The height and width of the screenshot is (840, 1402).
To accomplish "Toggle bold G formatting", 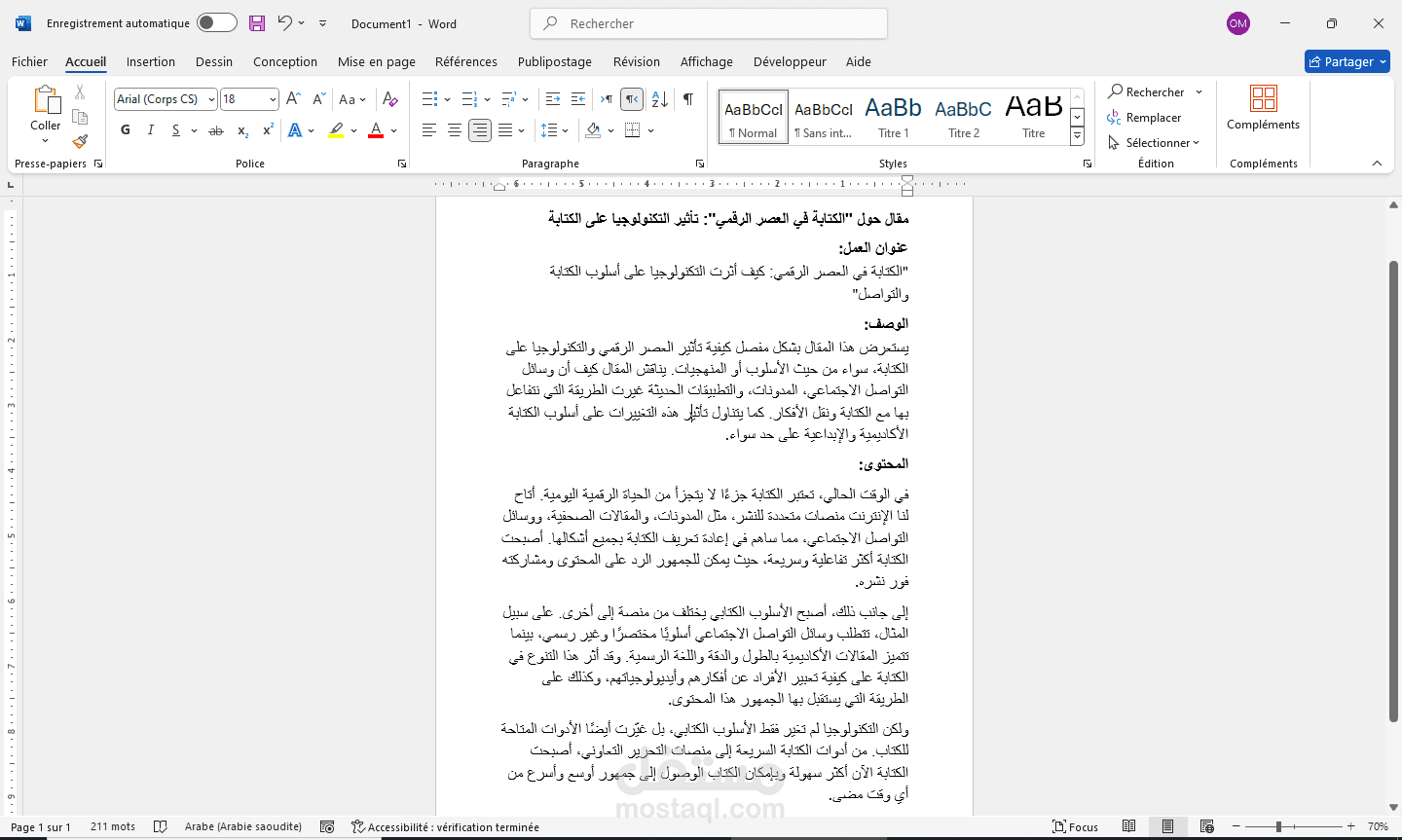I will click(x=125, y=130).
